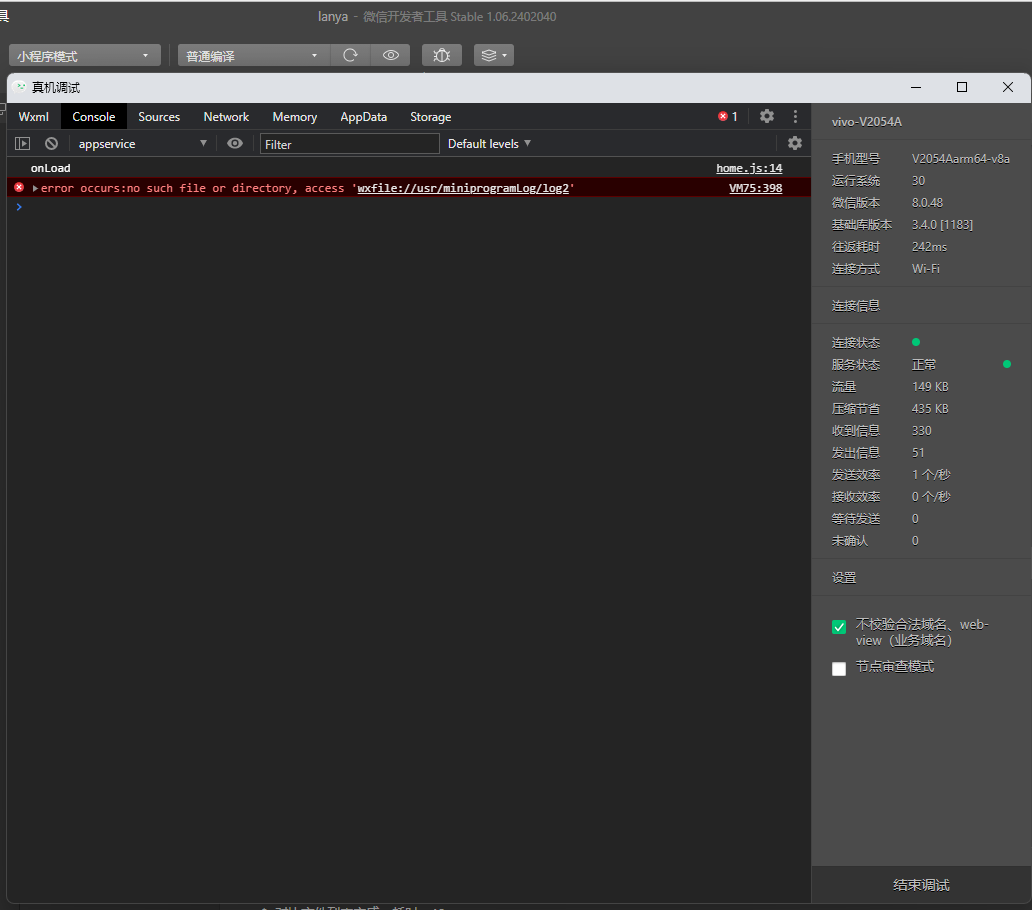Click the 435 KB compression savings value

point(930,409)
